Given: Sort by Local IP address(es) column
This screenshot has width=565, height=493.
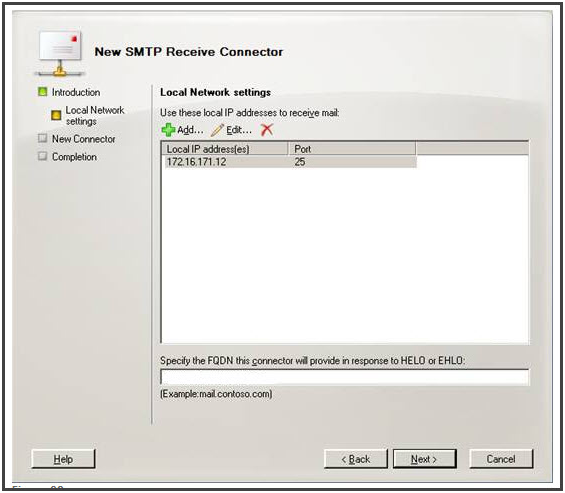Looking at the screenshot, I should coord(225,149).
